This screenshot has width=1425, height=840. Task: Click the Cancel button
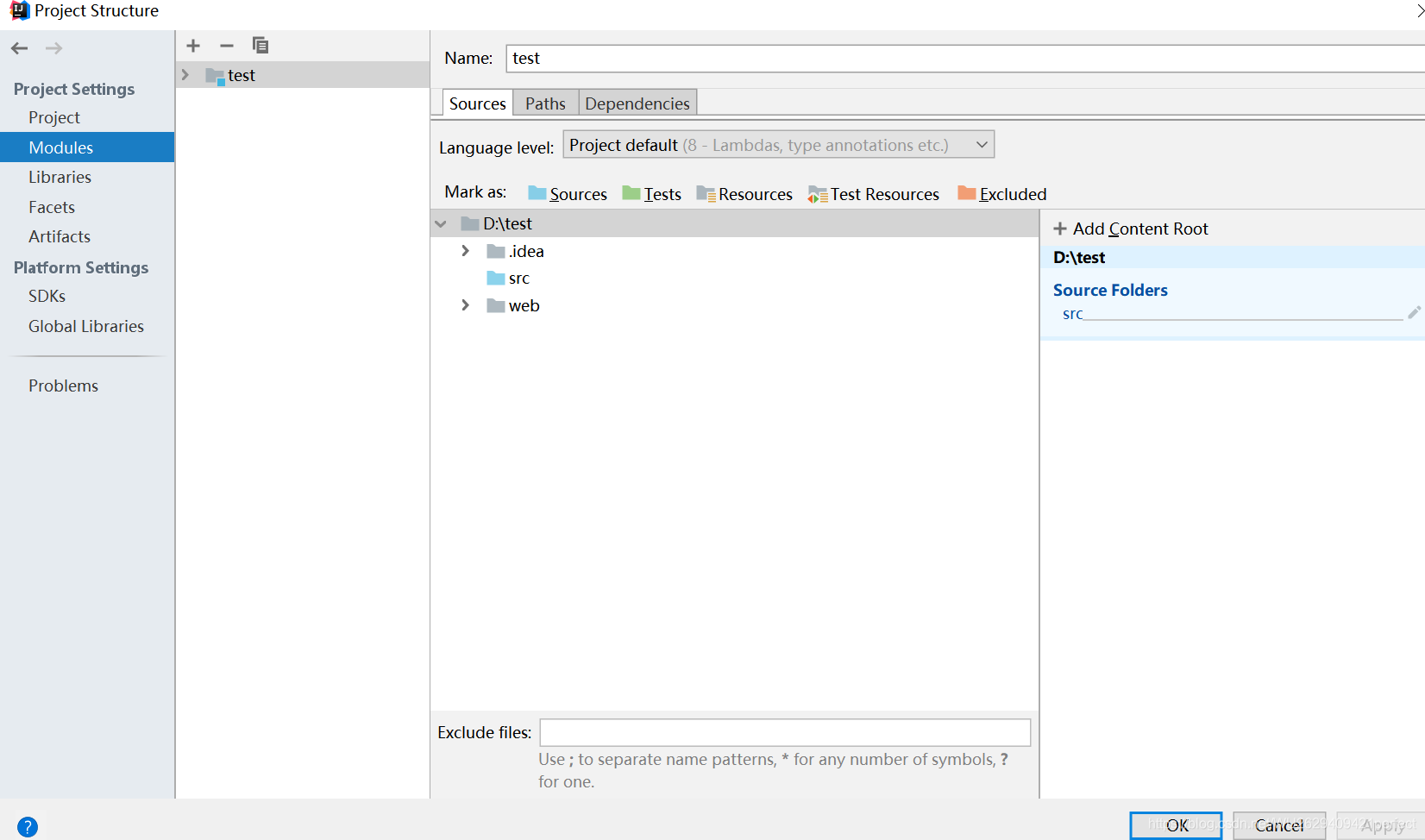(x=1279, y=825)
